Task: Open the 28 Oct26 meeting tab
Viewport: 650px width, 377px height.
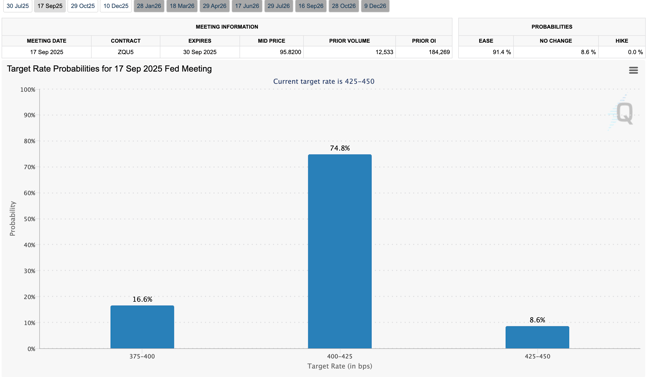Action: click(x=344, y=6)
